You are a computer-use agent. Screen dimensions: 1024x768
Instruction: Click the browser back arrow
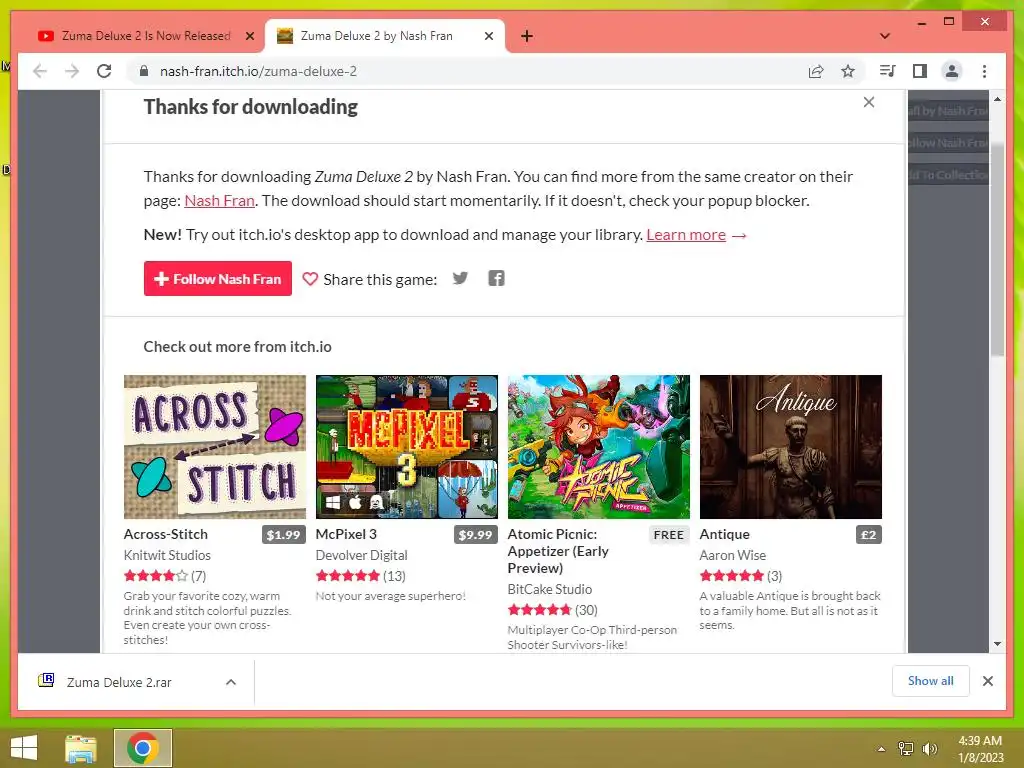pos(40,71)
